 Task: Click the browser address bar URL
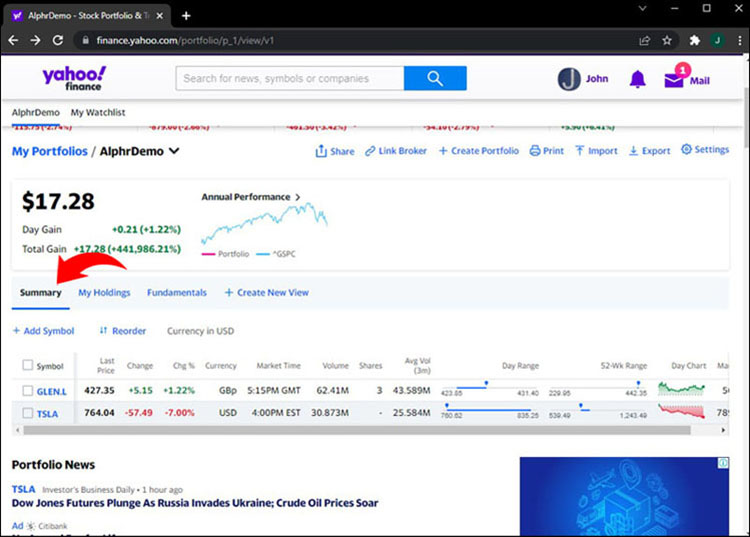185,41
